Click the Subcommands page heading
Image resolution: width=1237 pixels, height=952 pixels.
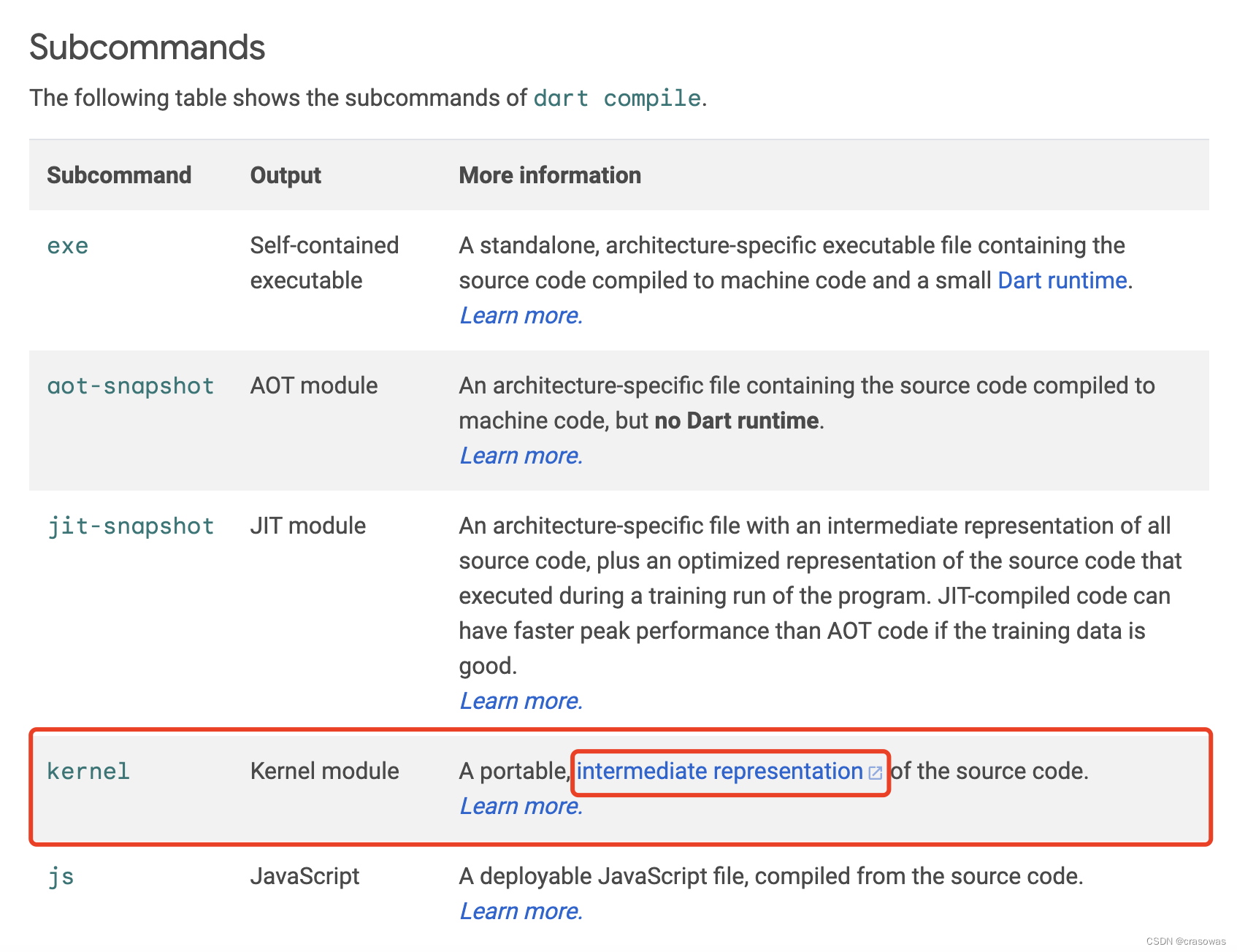(x=148, y=47)
